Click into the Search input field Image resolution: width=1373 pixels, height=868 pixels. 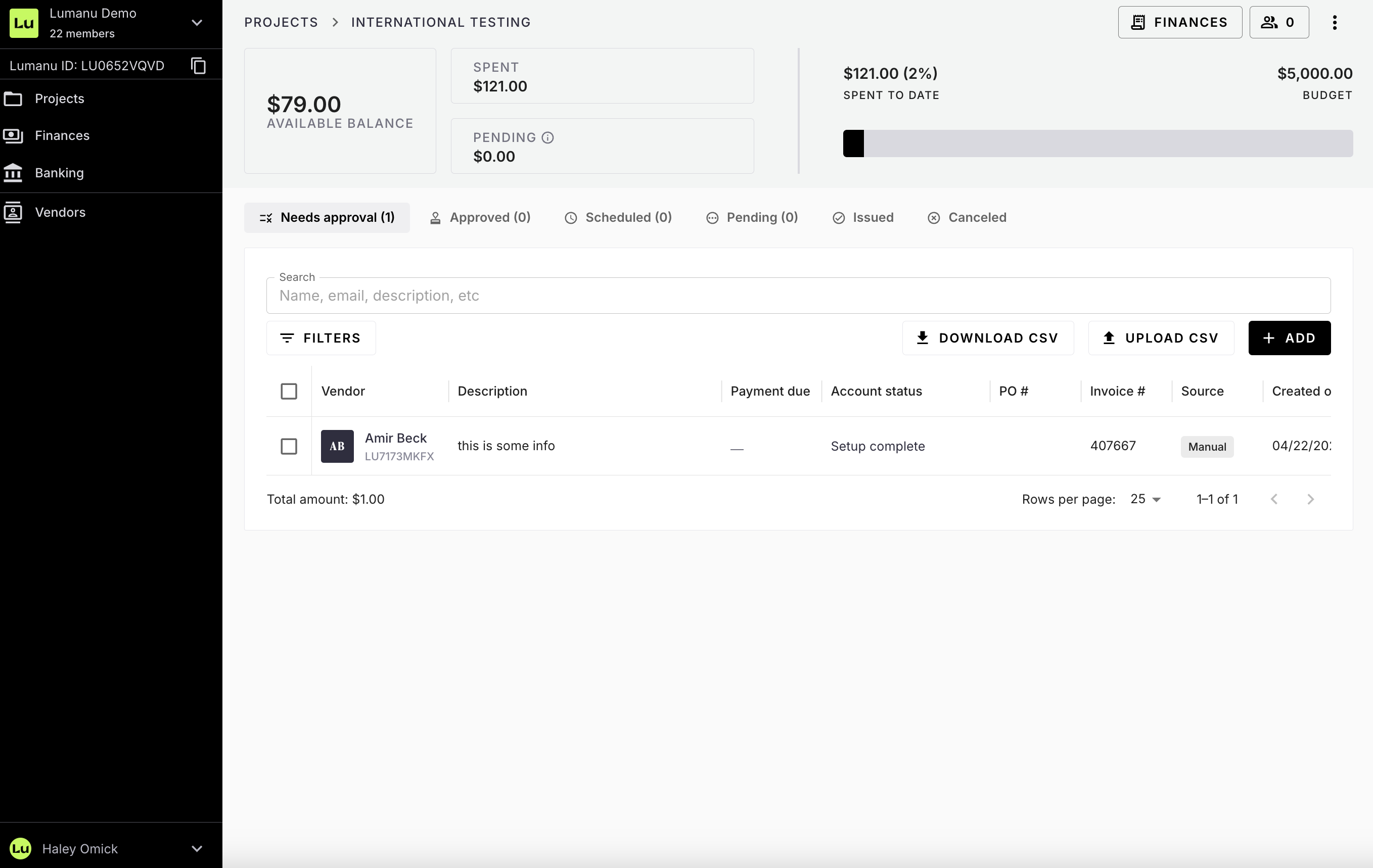(x=798, y=295)
